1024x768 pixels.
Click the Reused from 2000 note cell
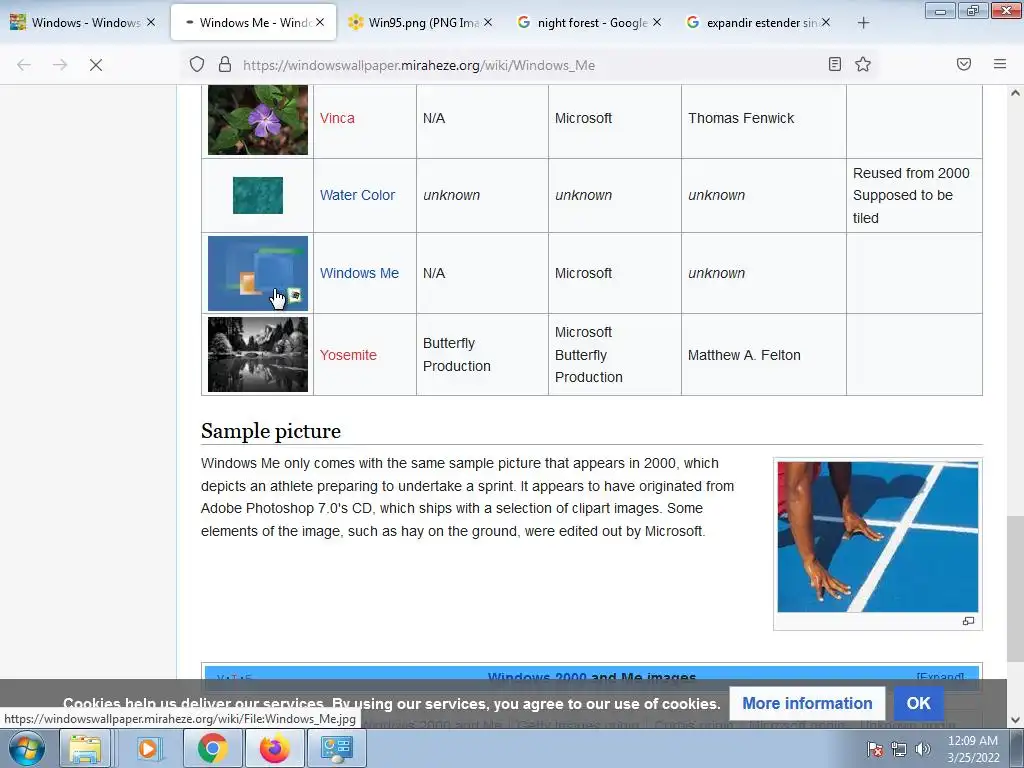[914, 195]
